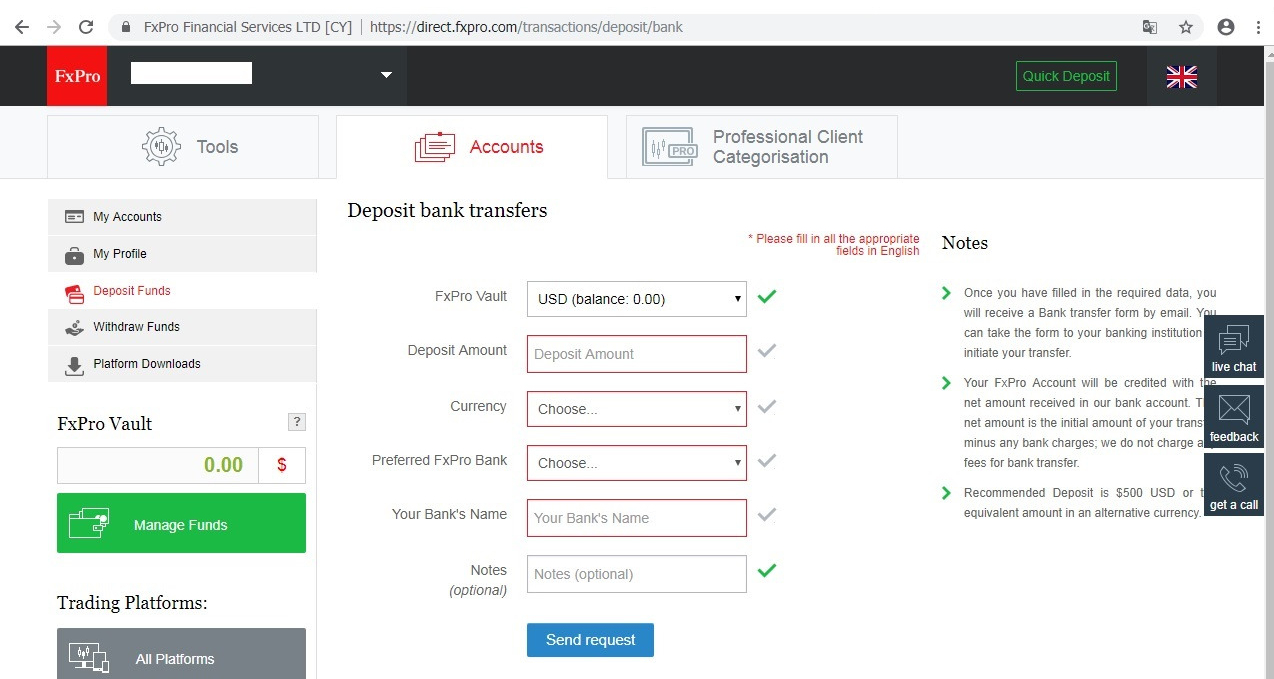The image size is (1274, 679).
Task: Expand the account selector dropdown arrow
Action: click(x=386, y=75)
